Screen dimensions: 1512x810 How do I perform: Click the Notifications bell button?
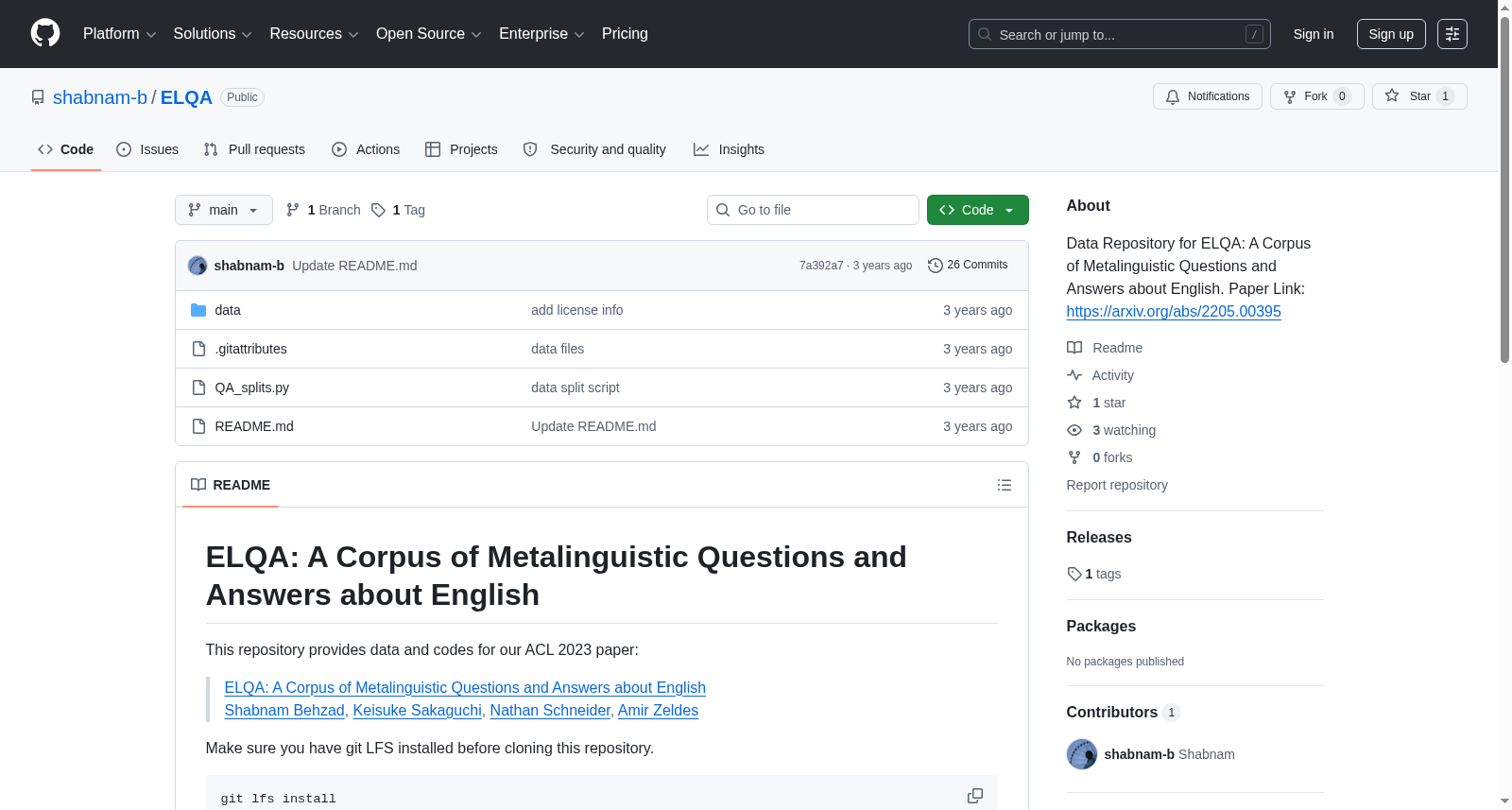tap(1207, 96)
